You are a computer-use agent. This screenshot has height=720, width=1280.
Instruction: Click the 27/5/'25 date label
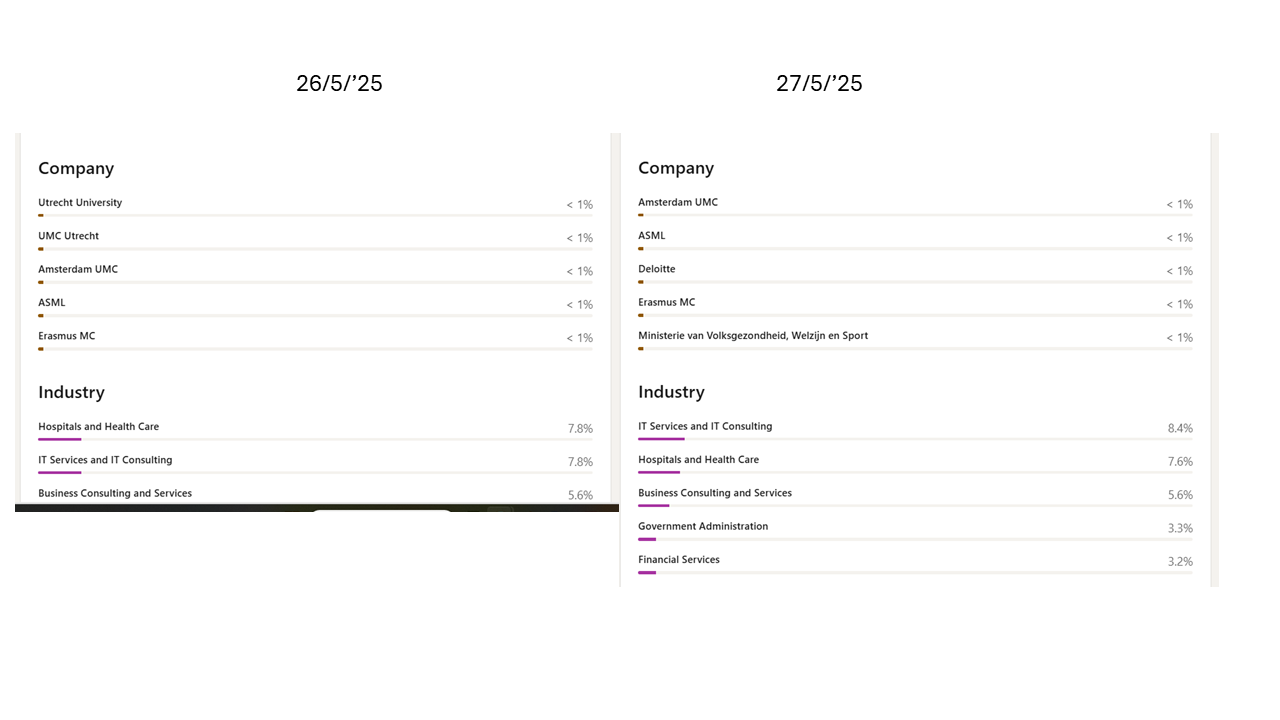(x=819, y=84)
